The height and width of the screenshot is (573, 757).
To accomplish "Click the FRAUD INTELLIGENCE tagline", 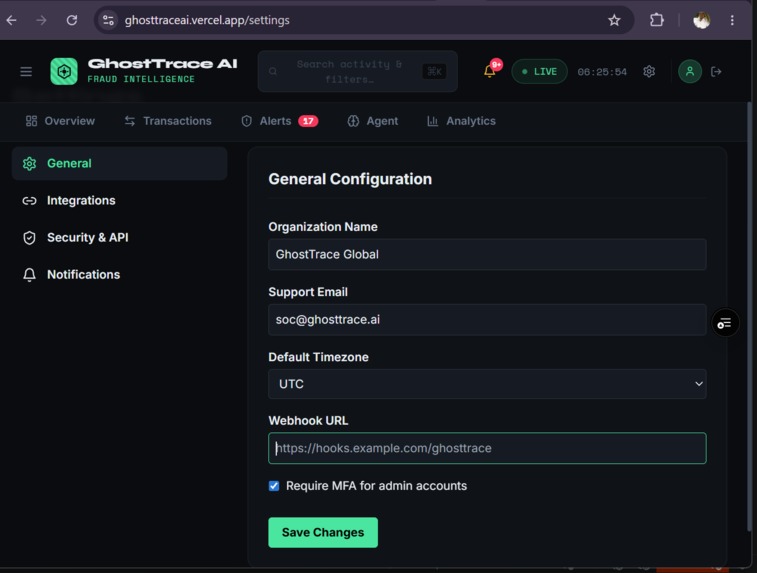I will tap(141, 79).
